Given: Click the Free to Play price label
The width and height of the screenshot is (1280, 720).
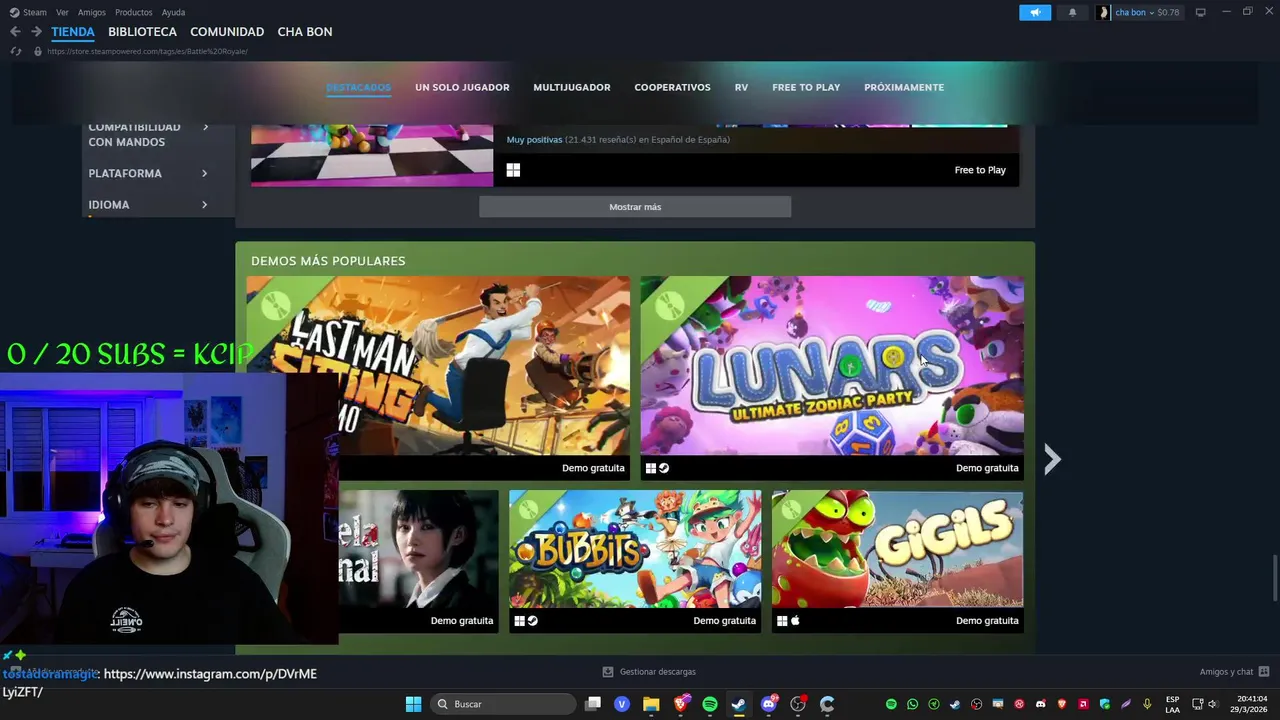Looking at the screenshot, I should (x=980, y=170).
